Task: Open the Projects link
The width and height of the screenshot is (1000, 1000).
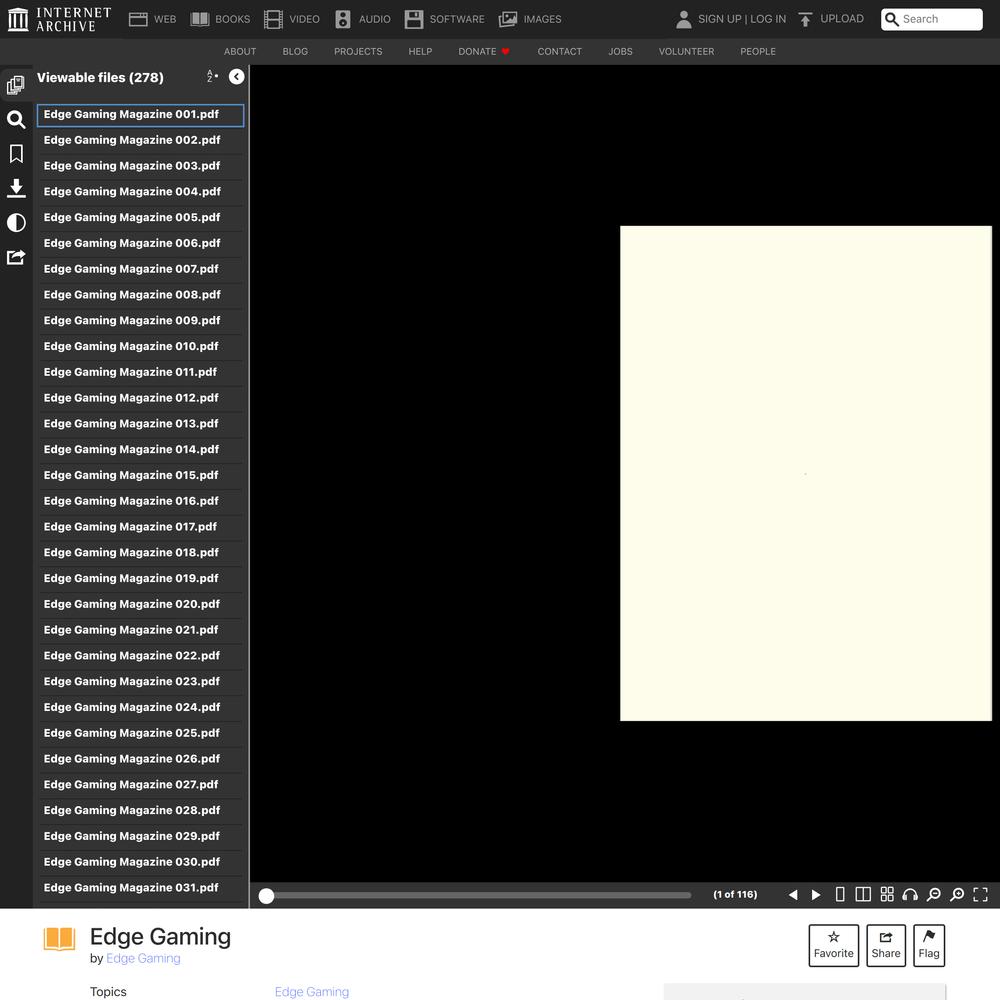Action: point(358,52)
